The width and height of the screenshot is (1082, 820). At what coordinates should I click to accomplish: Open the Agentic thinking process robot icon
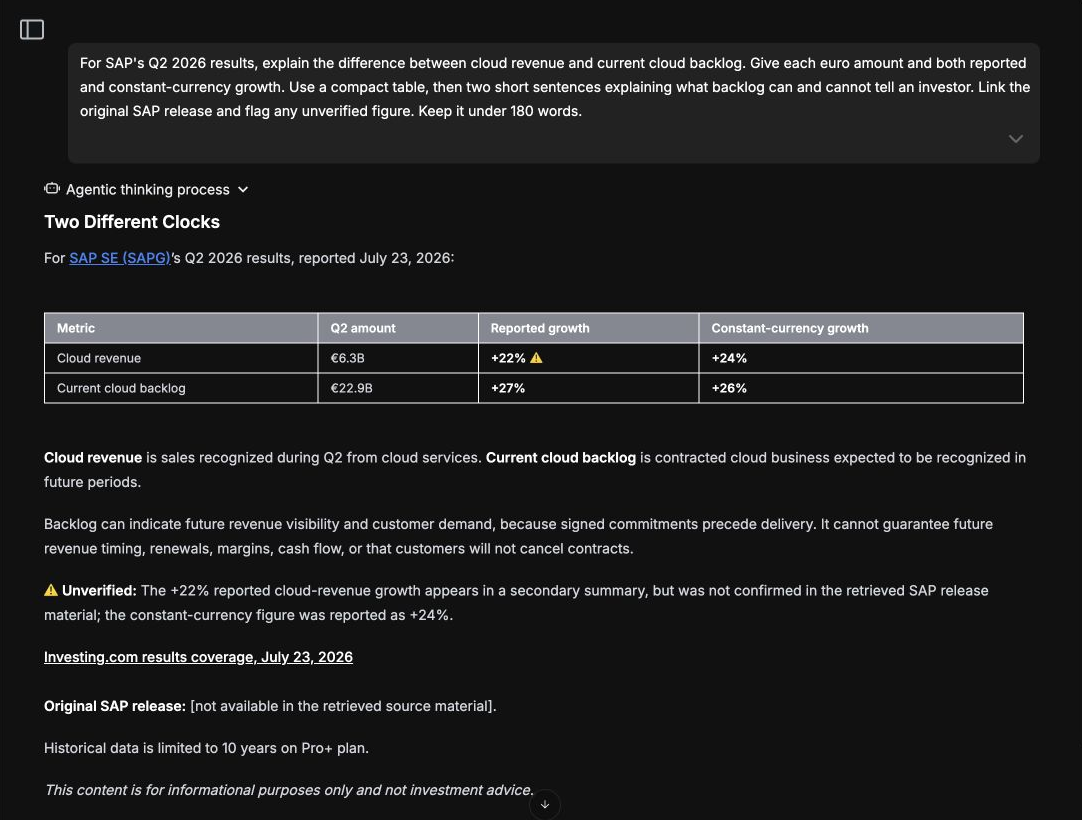click(52, 188)
